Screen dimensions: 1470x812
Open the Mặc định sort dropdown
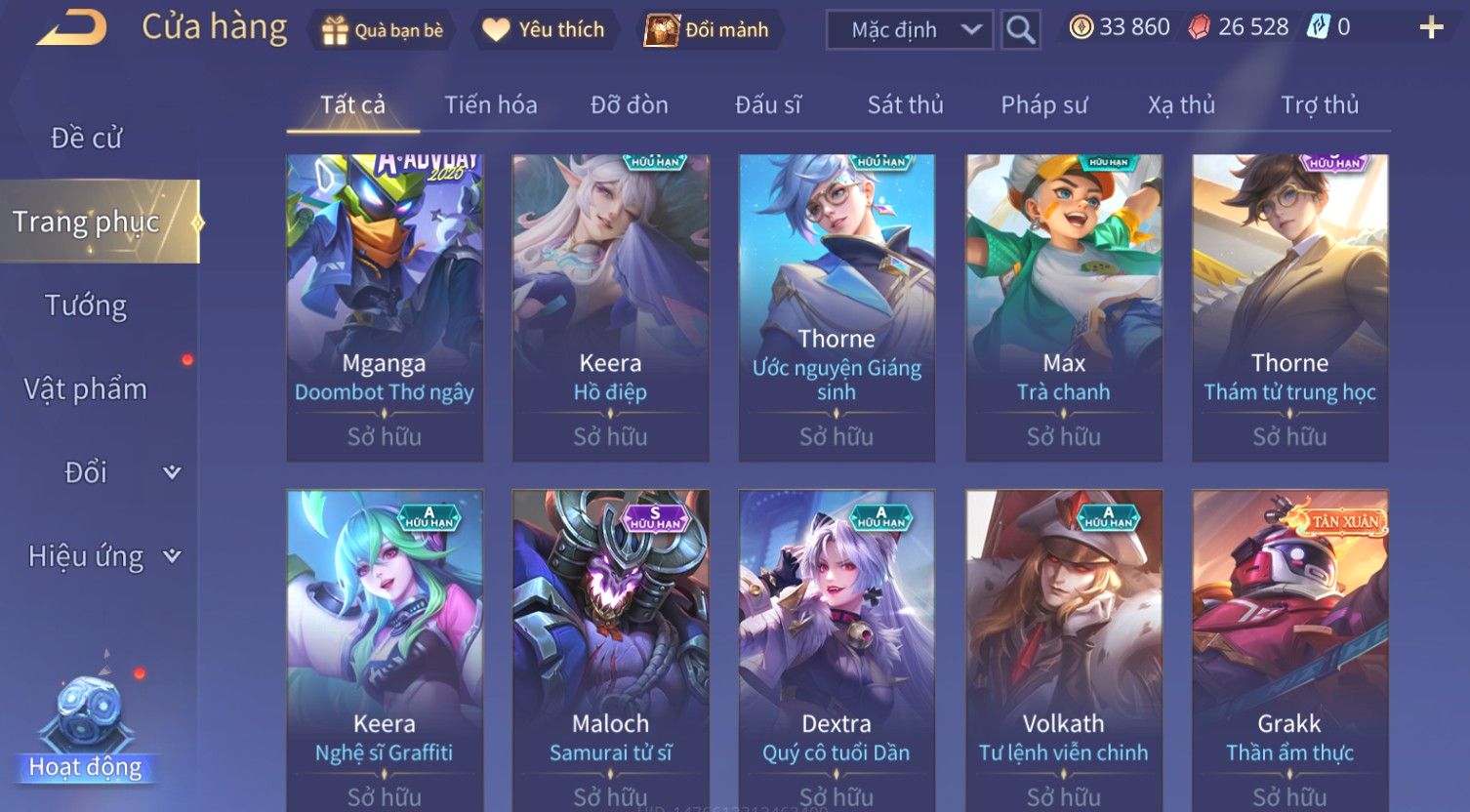[x=910, y=30]
